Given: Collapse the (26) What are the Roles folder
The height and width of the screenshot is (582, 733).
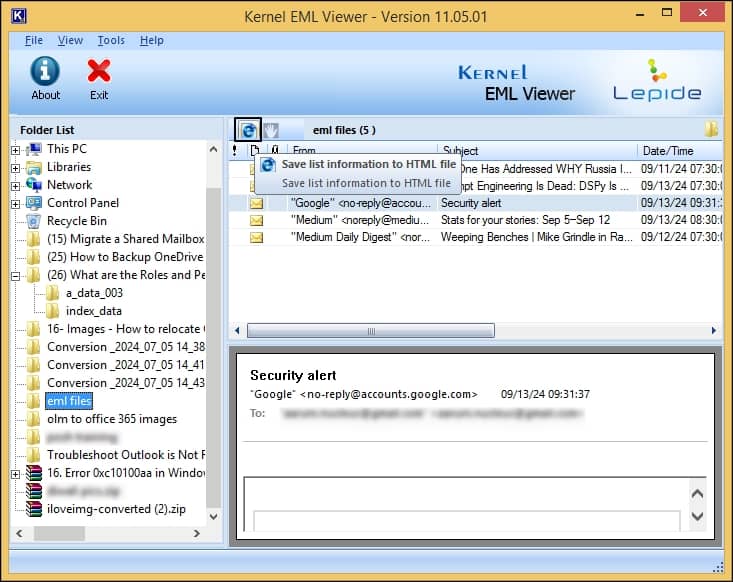Looking at the screenshot, I should pyautogui.click(x=15, y=276).
